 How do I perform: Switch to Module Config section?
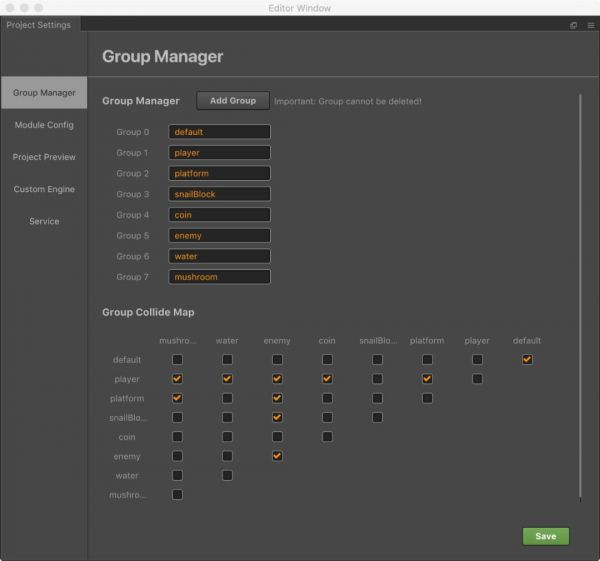tap(44, 125)
